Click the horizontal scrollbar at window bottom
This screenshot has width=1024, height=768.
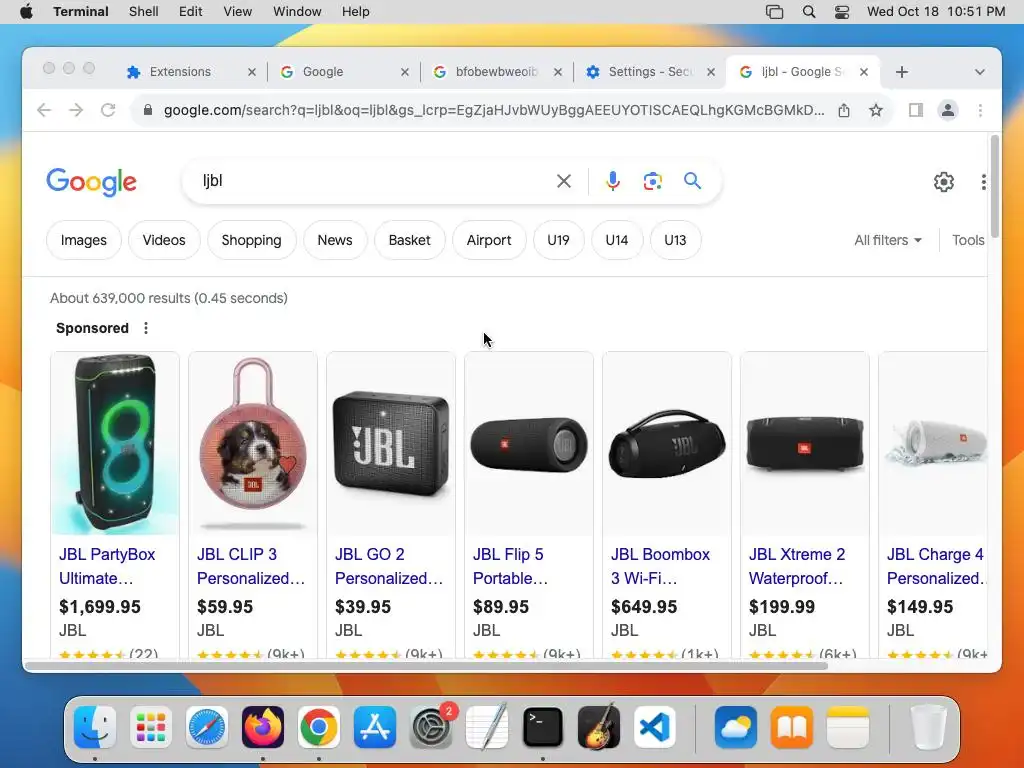[426, 666]
